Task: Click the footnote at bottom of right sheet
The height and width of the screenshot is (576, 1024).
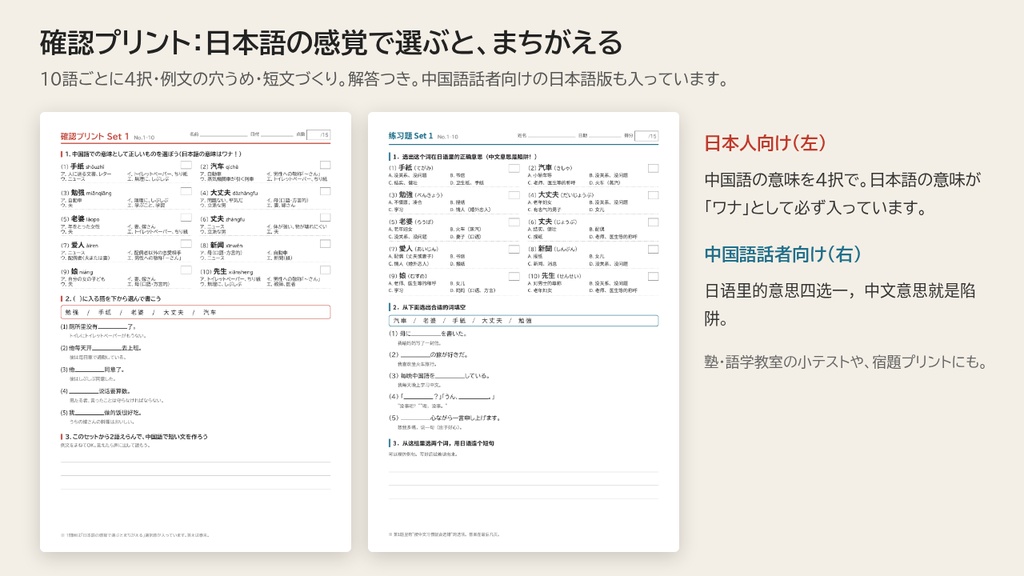Action: click(x=444, y=534)
